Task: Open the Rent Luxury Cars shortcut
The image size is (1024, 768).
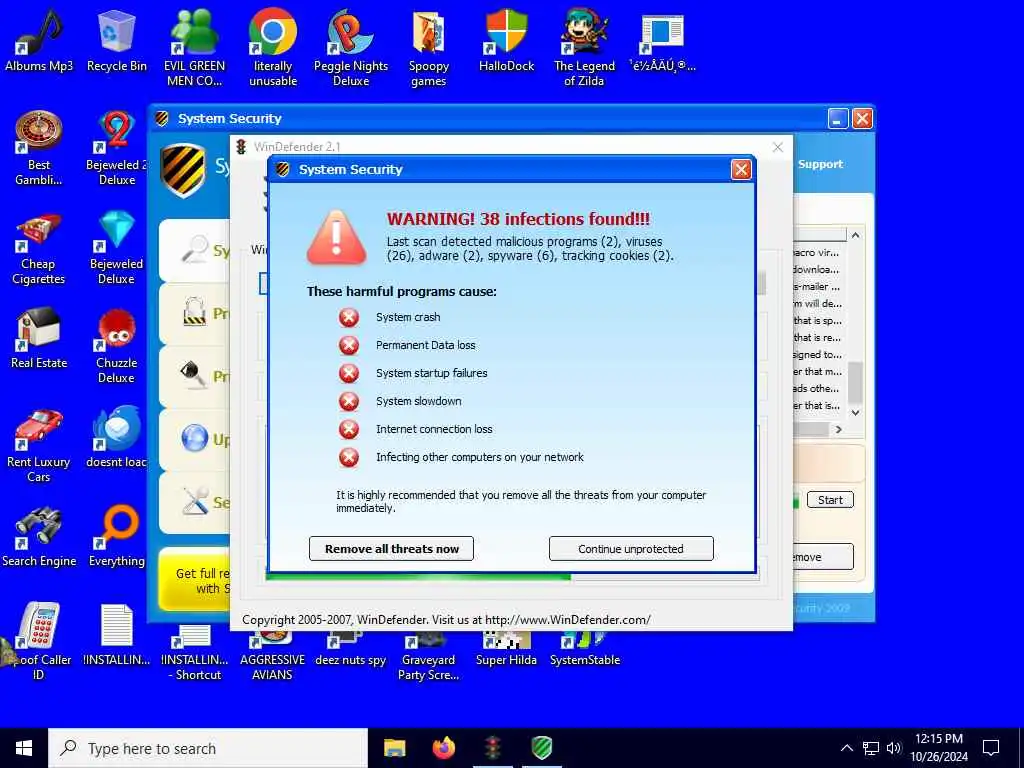Action: pyautogui.click(x=39, y=445)
